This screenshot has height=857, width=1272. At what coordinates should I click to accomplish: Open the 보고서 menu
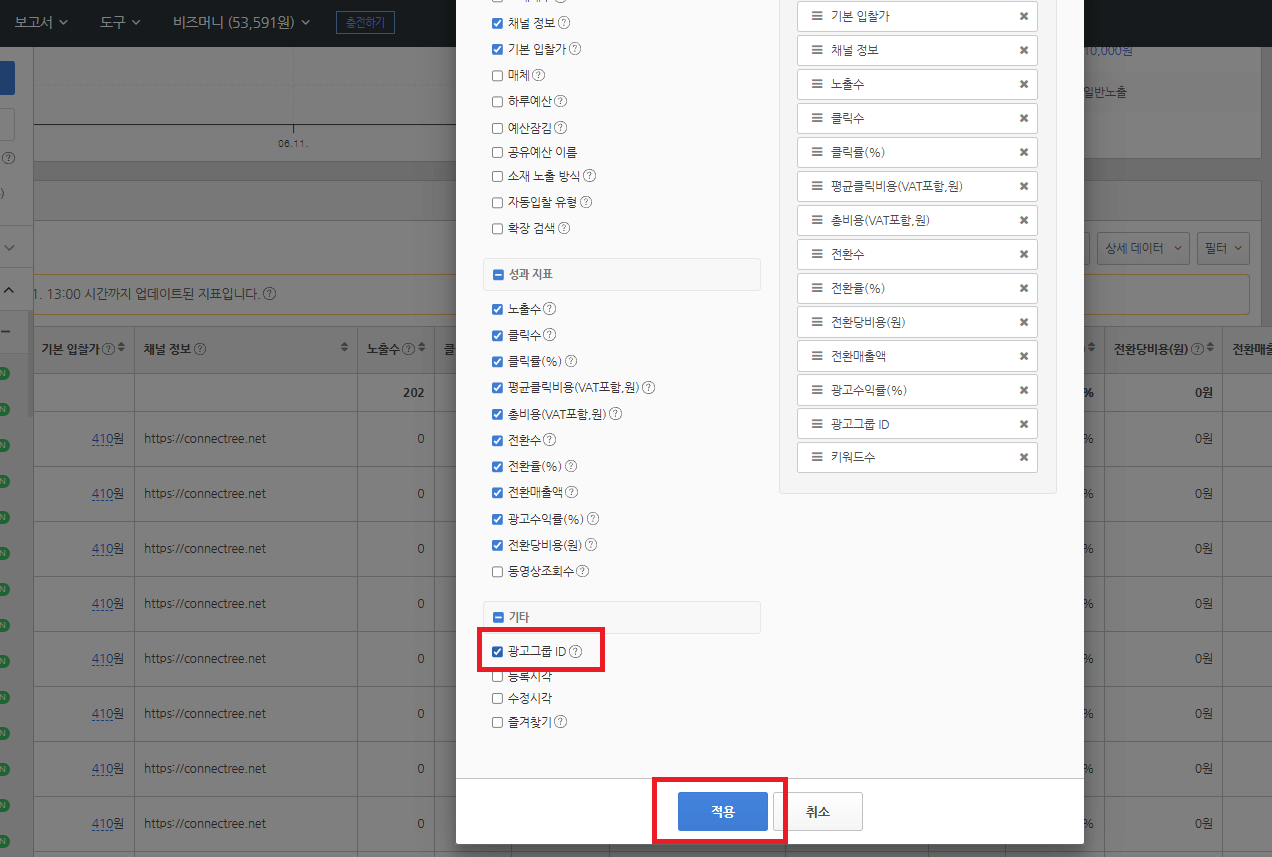click(39, 20)
